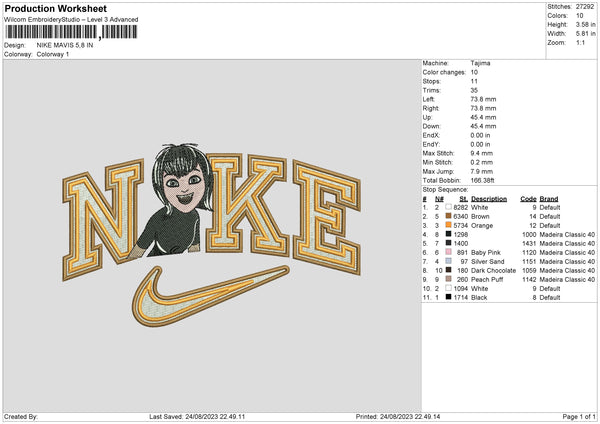The width and height of the screenshot is (600, 424).
Task: Click the Silver Sand color swatch
Action: click(448, 261)
